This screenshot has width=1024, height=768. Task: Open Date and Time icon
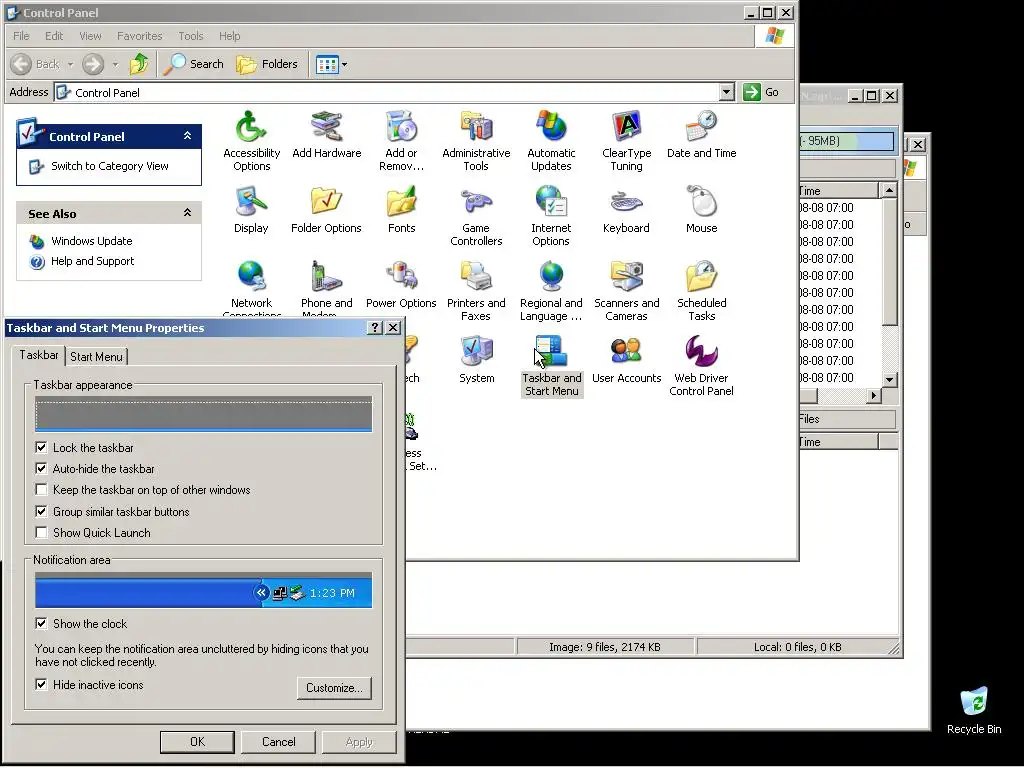(x=701, y=135)
